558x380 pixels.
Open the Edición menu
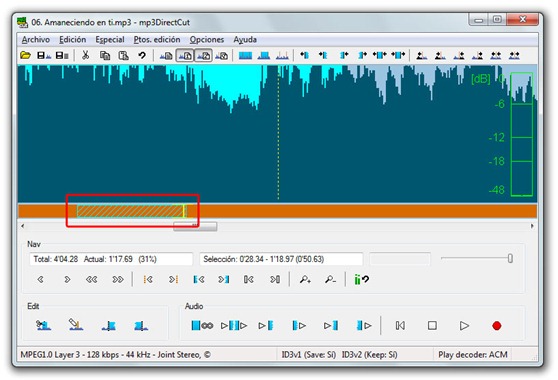[73, 39]
